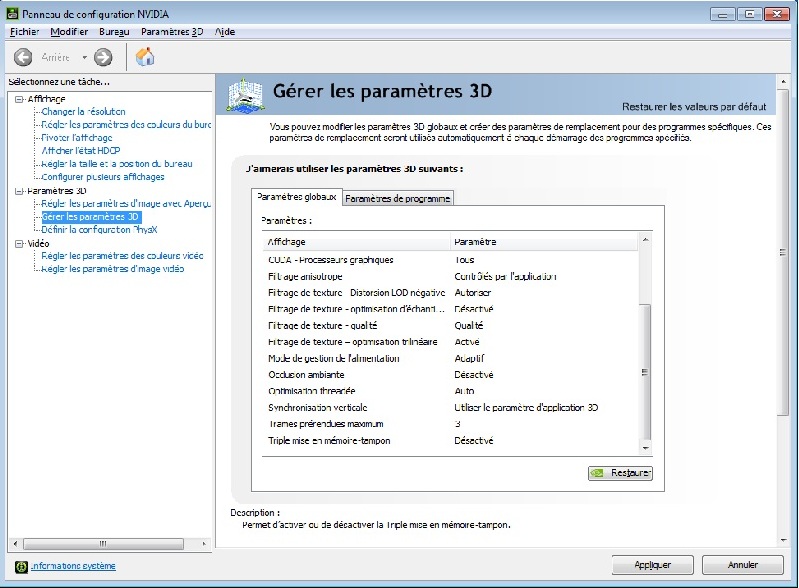Minimize the NVIDIA control panel window
The width and height of the screenshot is (799, 588).
click(723, 14)
